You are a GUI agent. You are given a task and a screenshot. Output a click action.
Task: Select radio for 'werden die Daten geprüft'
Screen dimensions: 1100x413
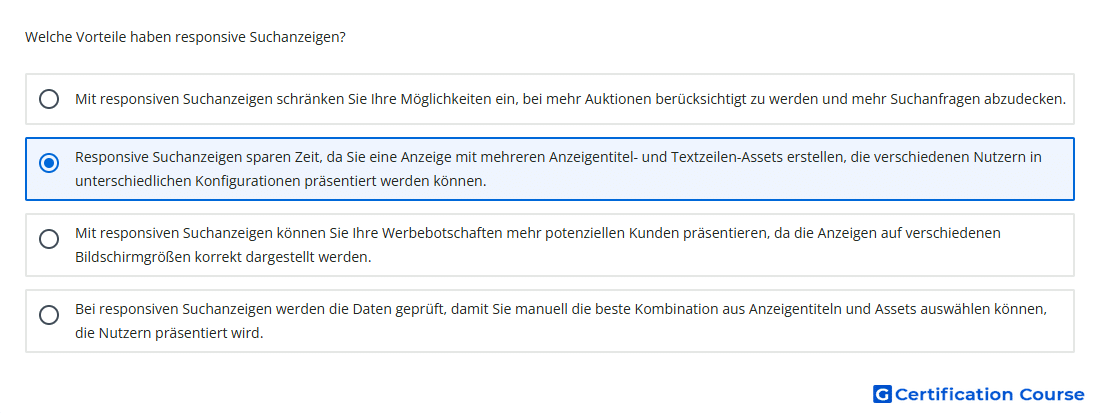49,315
